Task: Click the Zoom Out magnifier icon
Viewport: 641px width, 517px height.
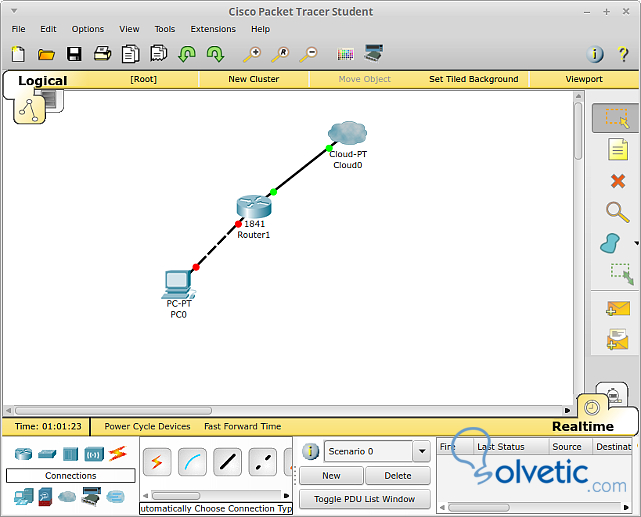Action: [309, 54]
